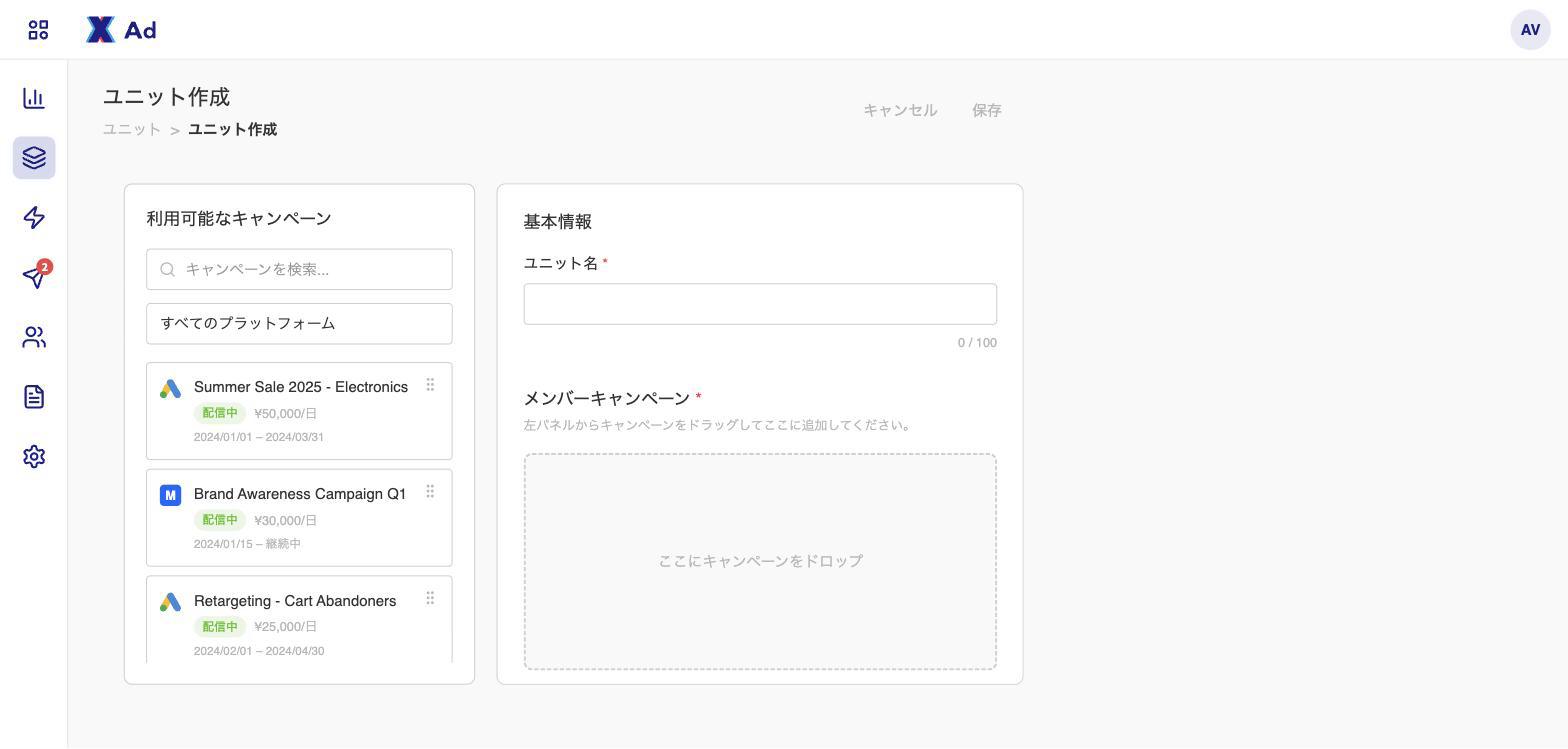Image resolution: width=1568 pixels, height=749 pixels.
Task: Open the lightning bolt sidebar icon
Action: tap(34, 218)
